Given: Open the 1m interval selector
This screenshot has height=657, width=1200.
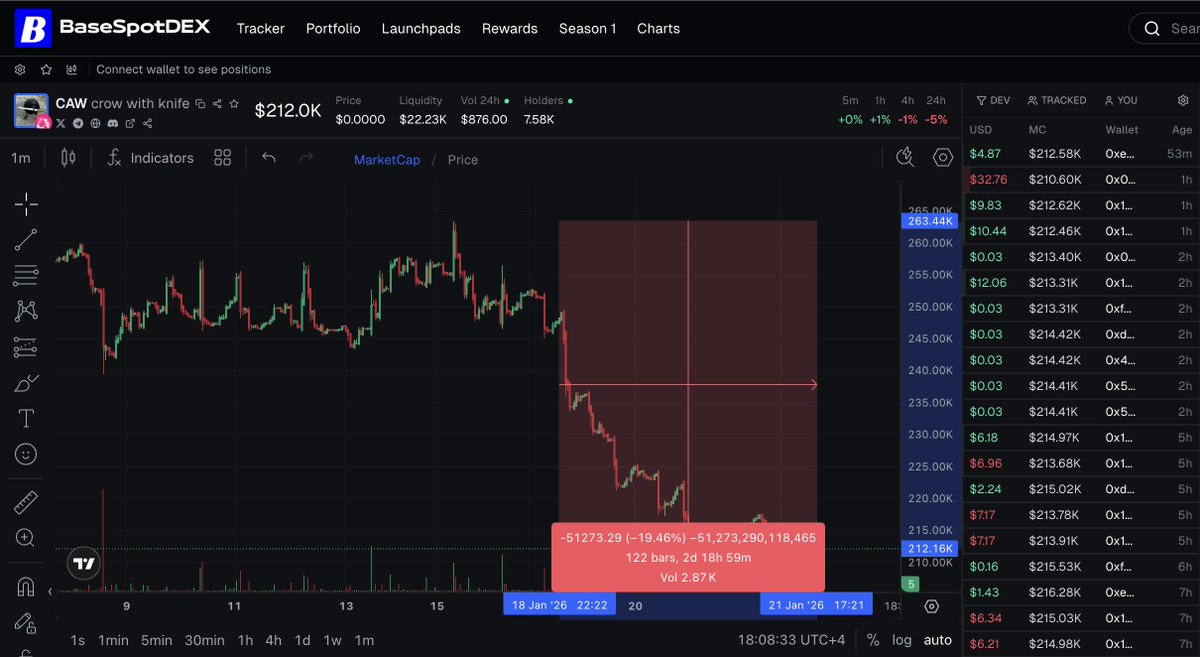Looking at the screenshot, I should click(21, 158).
